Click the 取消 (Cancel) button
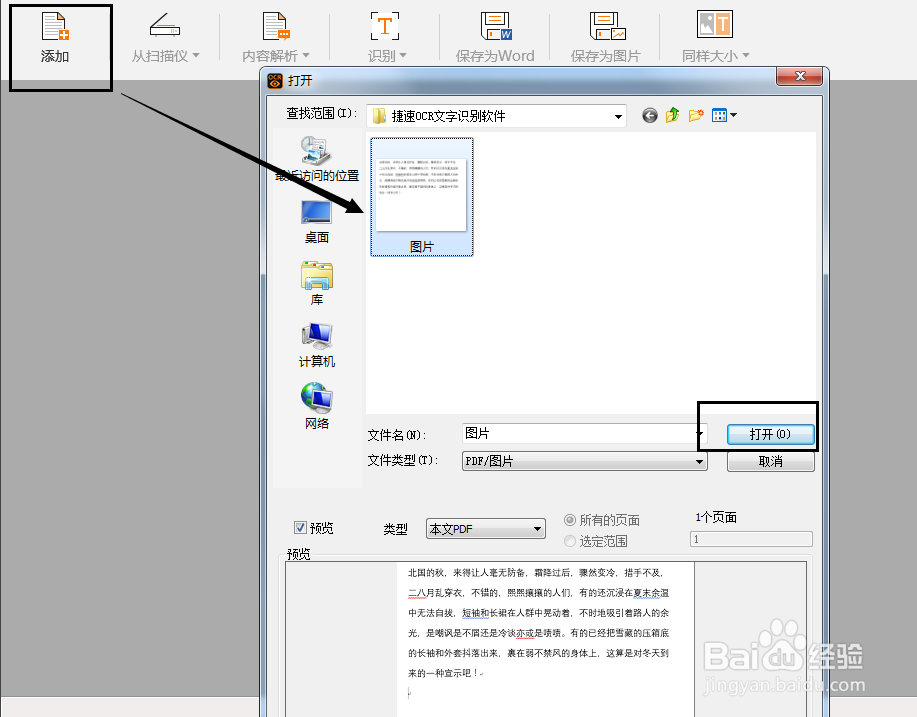 coord(769,461)
